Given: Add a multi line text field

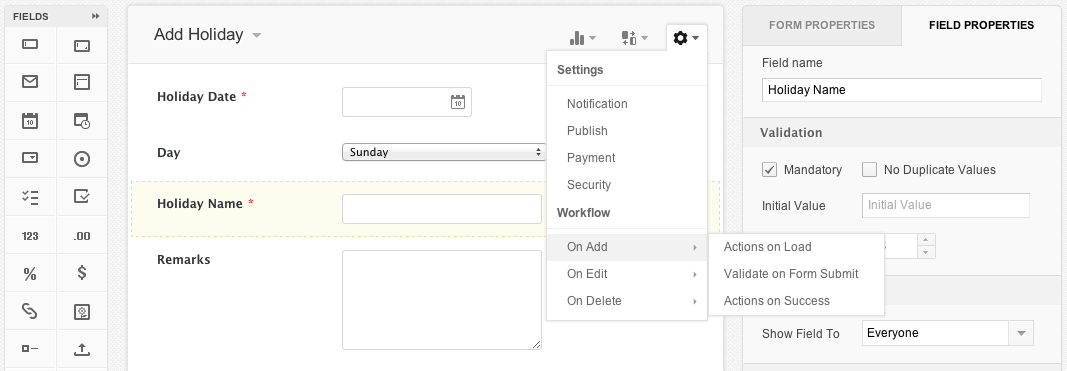Looking at the screenshot, I should click(x=82, y=46).
